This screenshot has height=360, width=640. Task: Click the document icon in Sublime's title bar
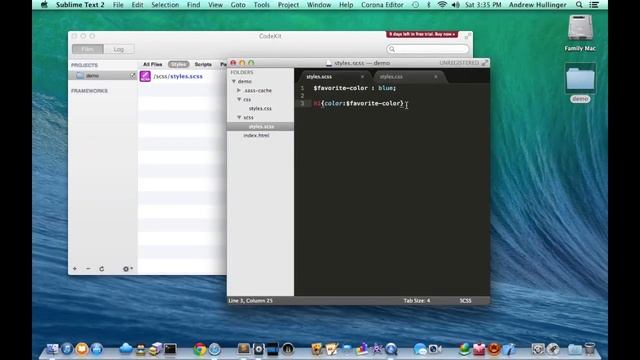point(329,63)
